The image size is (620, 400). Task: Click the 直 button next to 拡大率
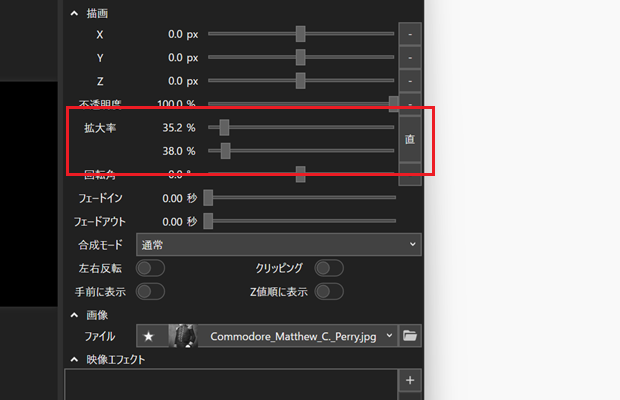[x=410, y=140]
